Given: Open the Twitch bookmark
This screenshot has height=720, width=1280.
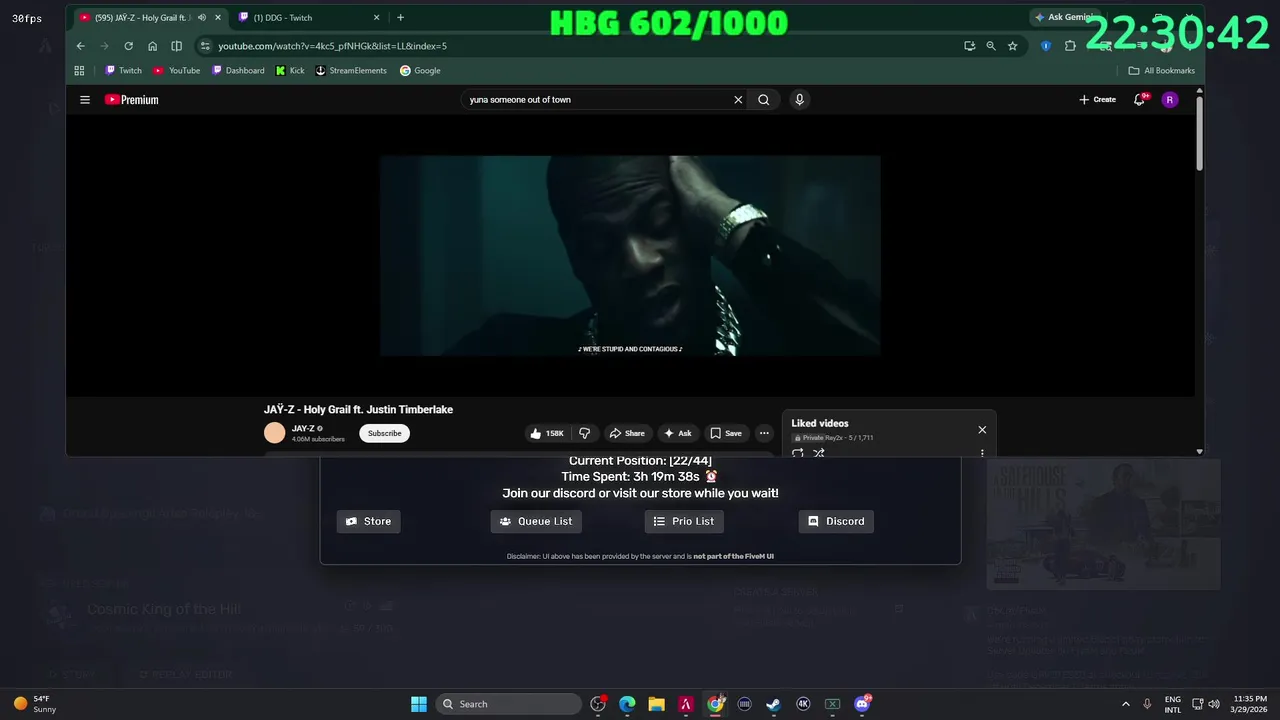Looking at the screenshot, I should (x=124, y=71).
